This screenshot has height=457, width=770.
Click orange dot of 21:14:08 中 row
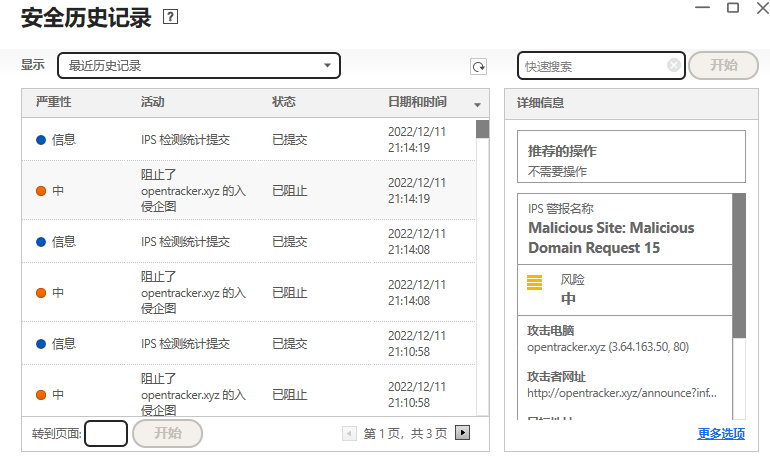pyautogui.click(x=41, y=293)
